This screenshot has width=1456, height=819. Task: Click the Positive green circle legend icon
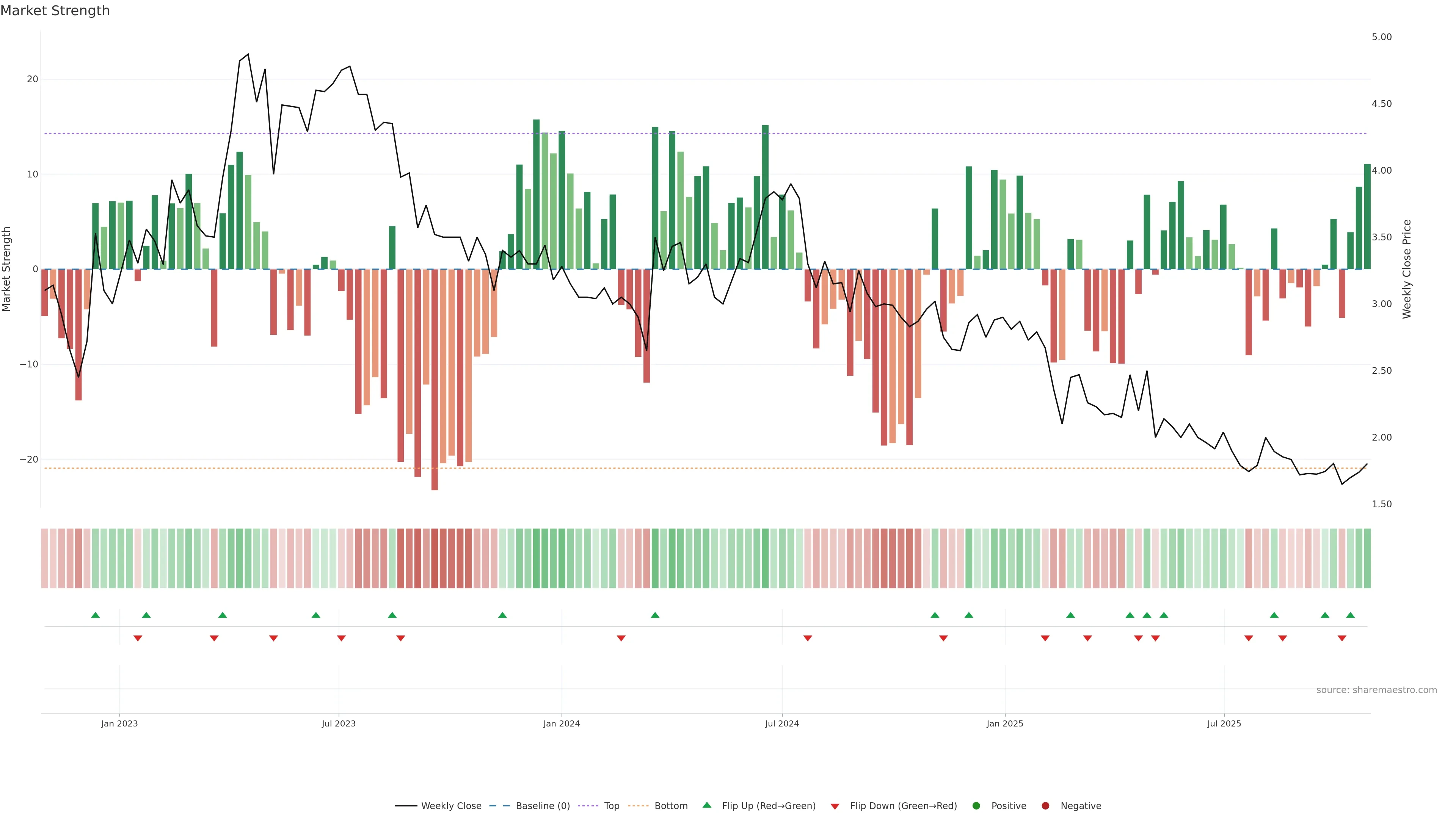click(976, 806)
